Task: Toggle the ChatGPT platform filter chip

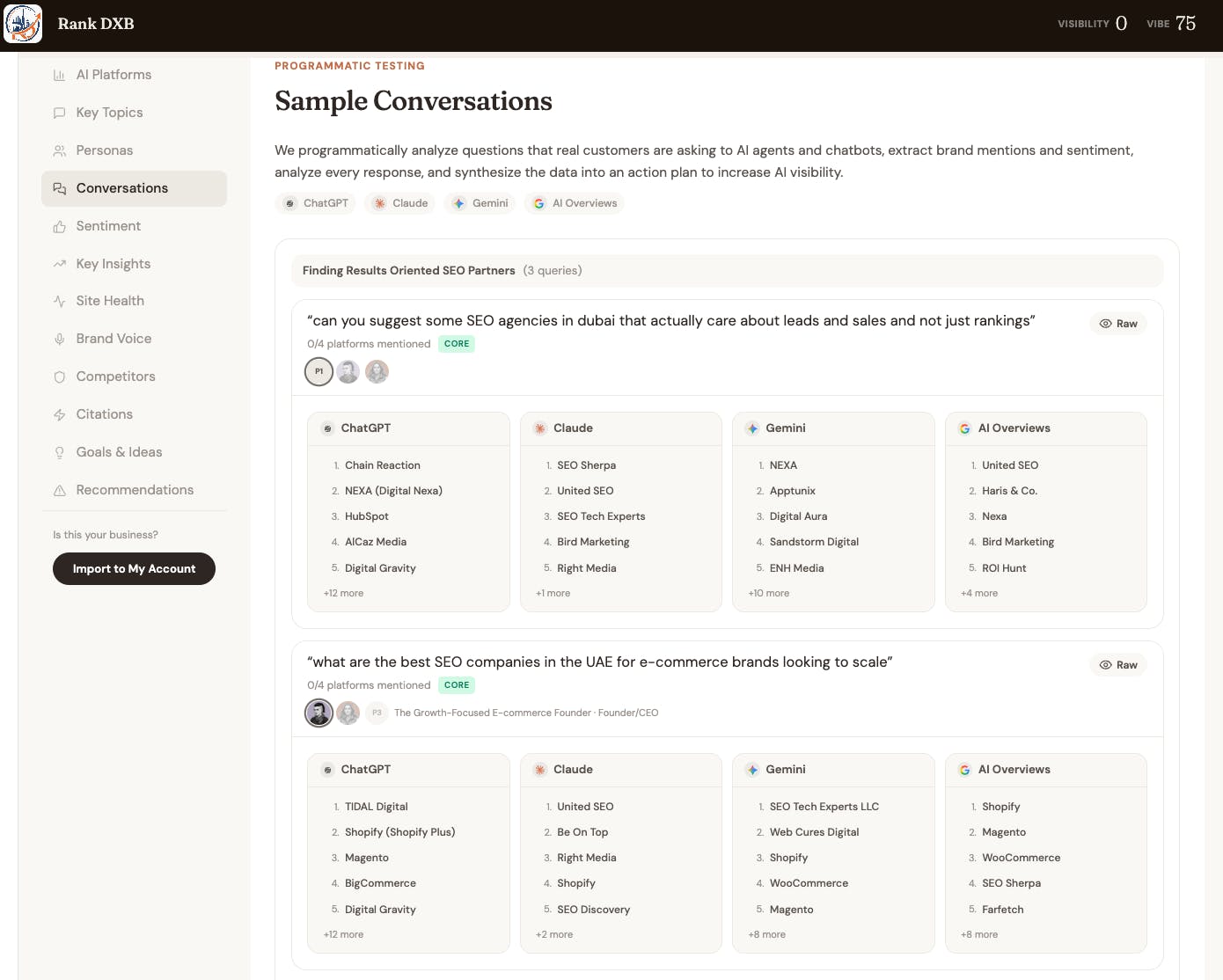Action: pyautogui.click(x=316, y=203)
